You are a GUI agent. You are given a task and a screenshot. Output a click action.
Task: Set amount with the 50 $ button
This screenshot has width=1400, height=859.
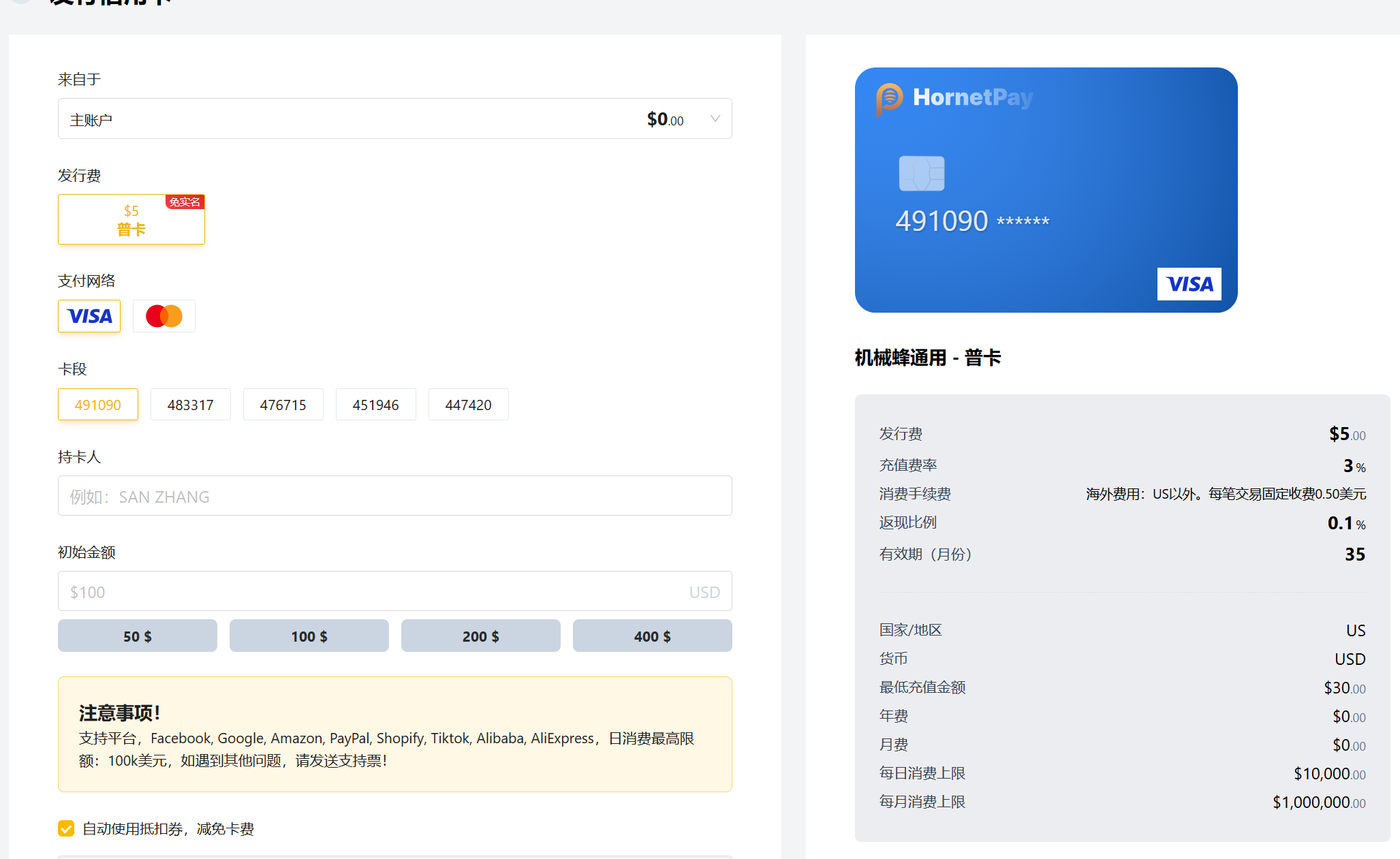point(138,636)
